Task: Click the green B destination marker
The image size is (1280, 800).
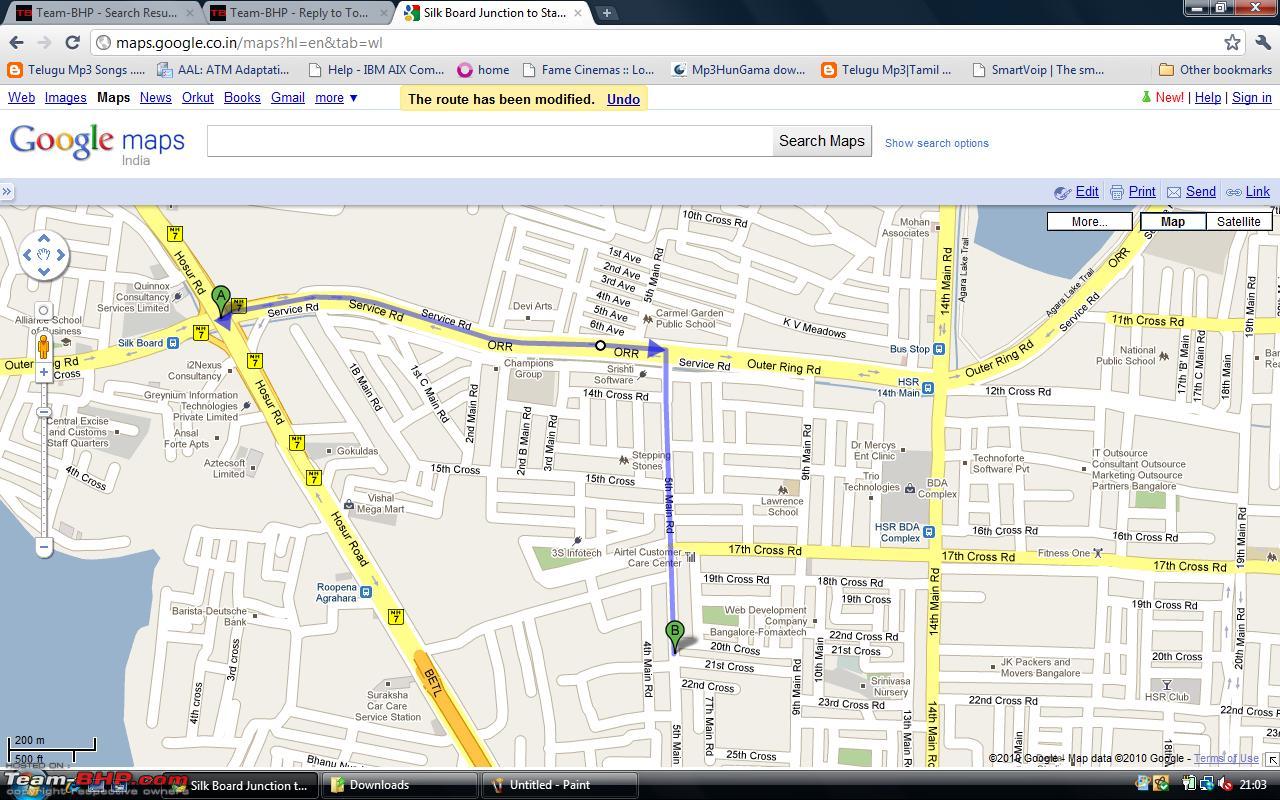Action: pyautogui.click(x=675, y=637)
